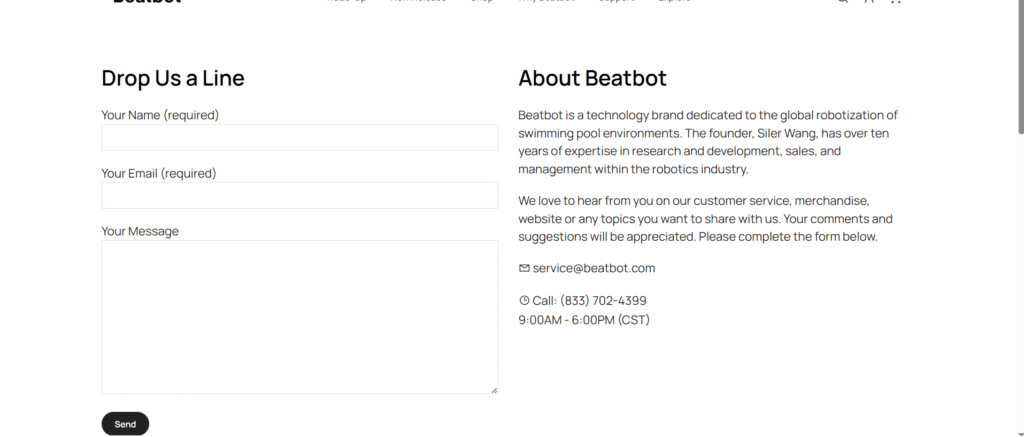
Task: Select the Drop Us a Line heading
Action: [x=173, y=78]
